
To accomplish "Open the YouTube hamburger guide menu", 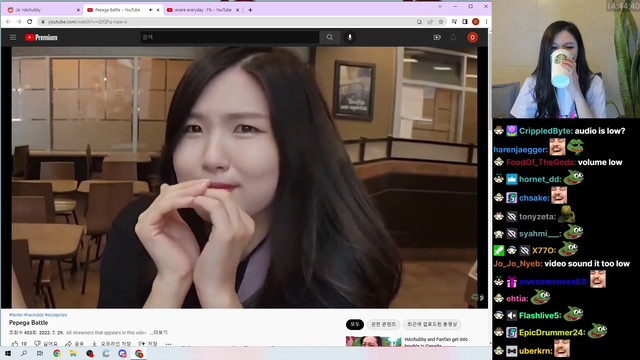I will [x=13, y=38].
